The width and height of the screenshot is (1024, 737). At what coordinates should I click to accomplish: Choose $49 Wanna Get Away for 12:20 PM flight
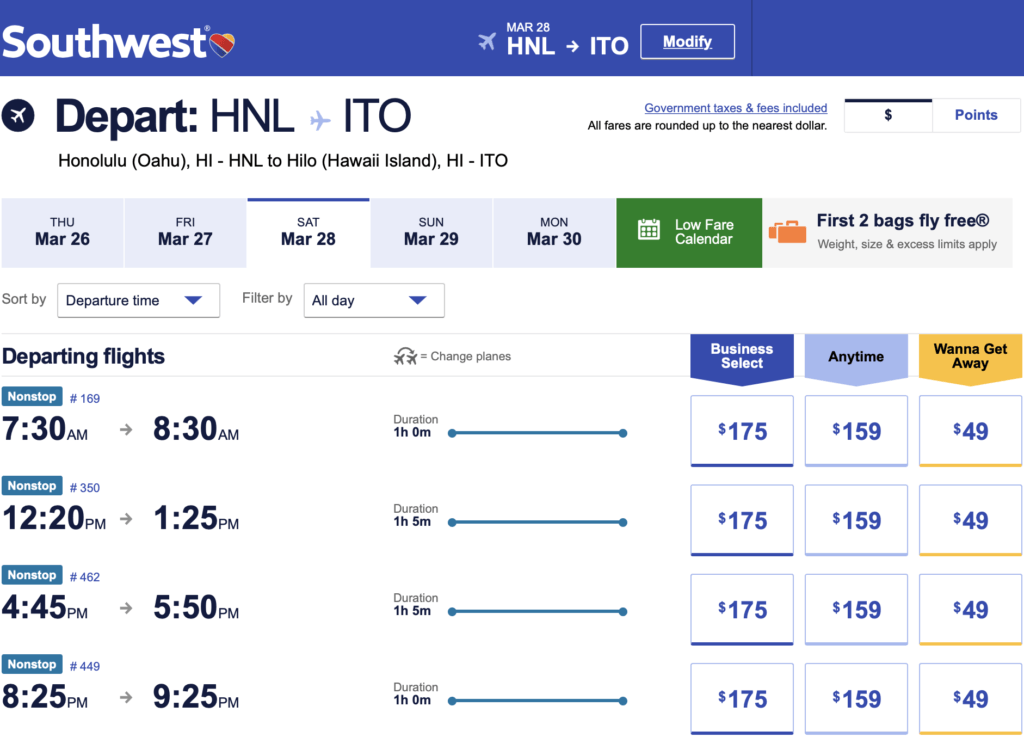(970, 520)
